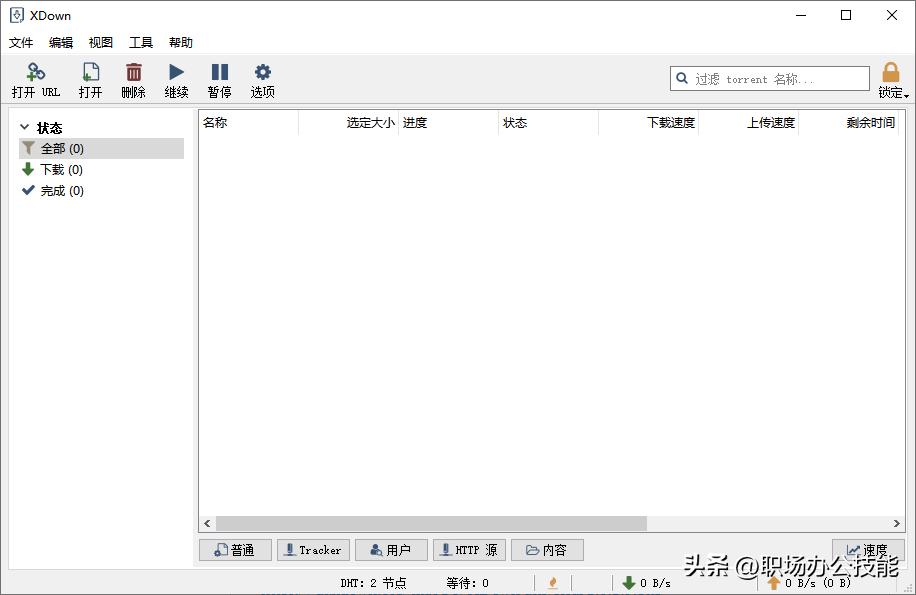This screenshot has width=916, height=595.
Task: Open the 工具 menu
Action: [141, 43]
